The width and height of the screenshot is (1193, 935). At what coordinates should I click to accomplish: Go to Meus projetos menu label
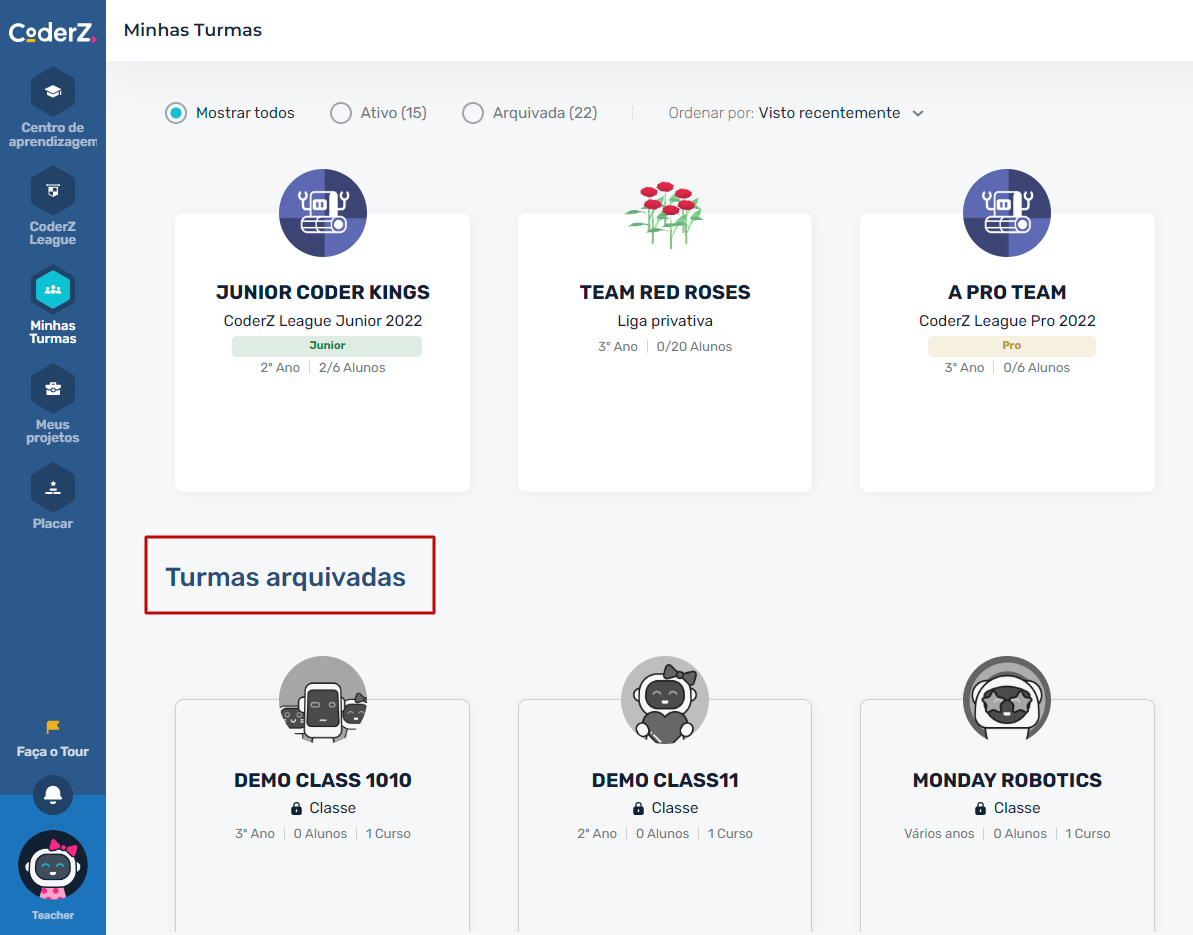point(52,431)
